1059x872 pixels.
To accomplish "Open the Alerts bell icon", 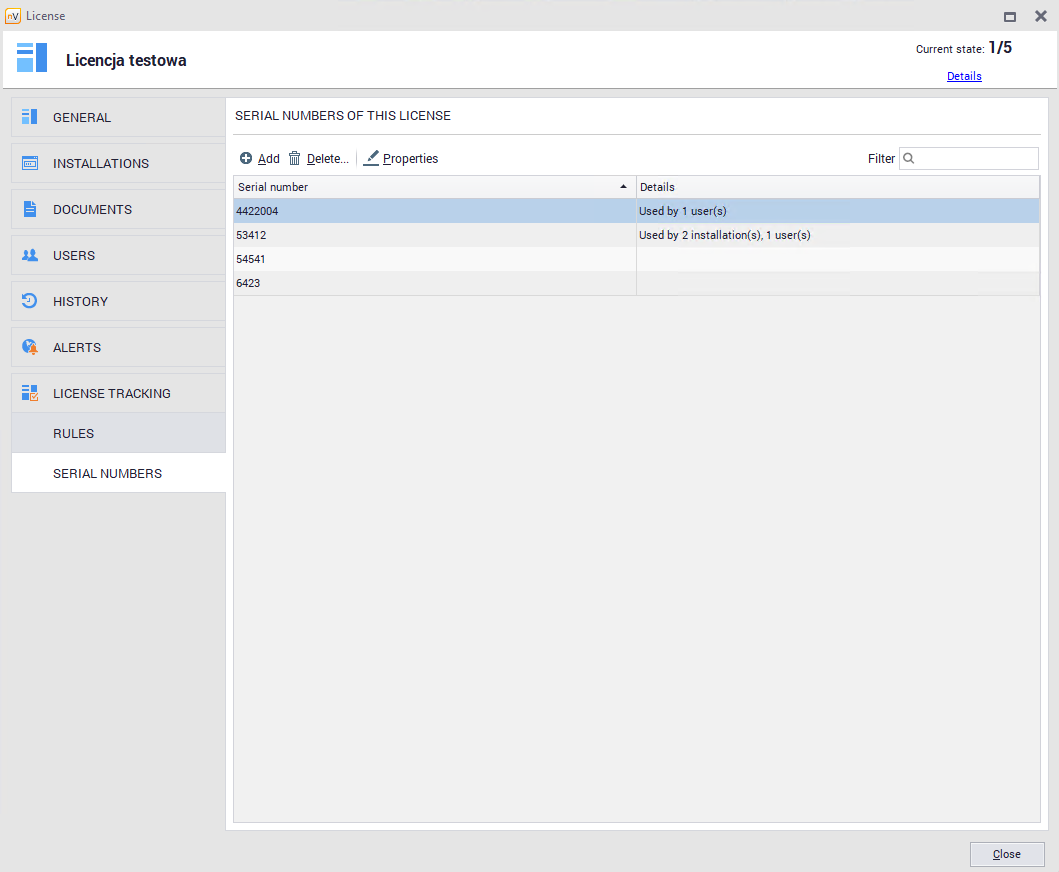I will 30,347.
